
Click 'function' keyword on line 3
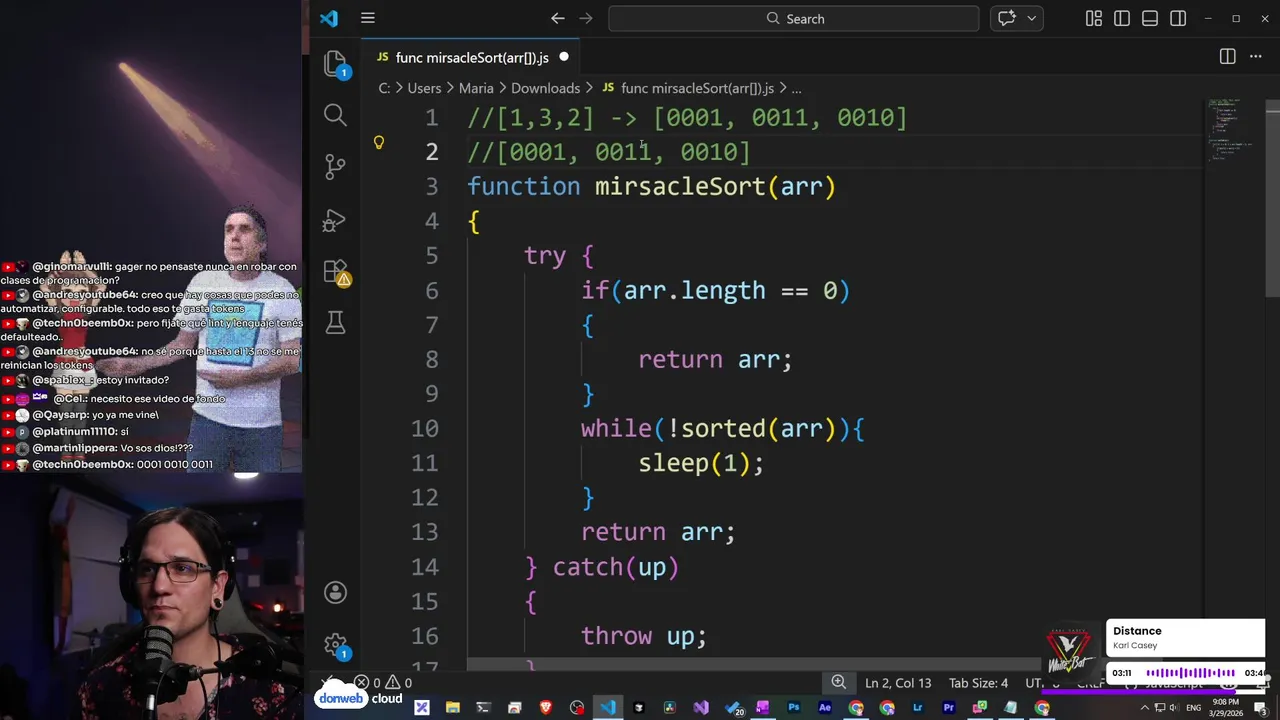pos(524,186)
